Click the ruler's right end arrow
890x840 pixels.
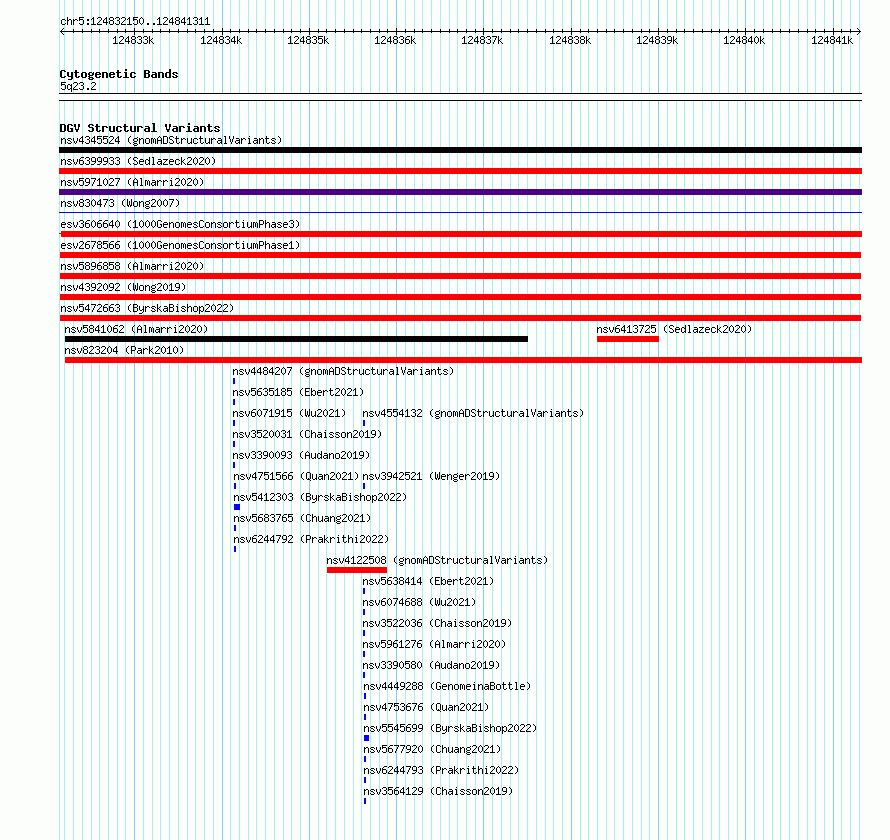(859, 31)
